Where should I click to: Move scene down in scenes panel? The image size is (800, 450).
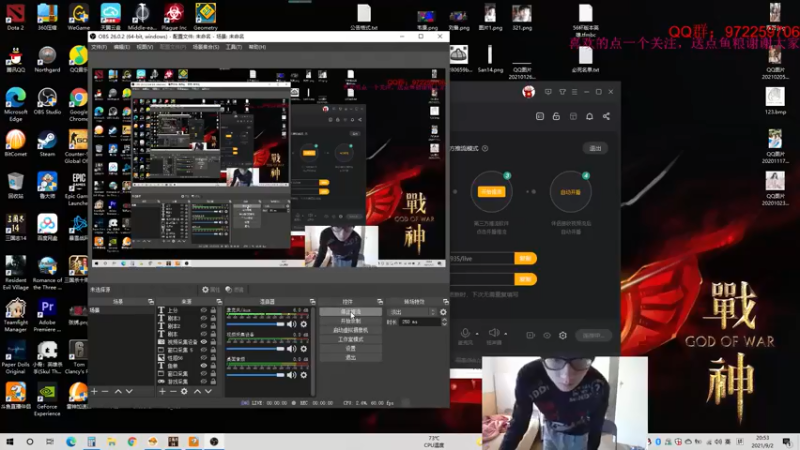click(129, 391)
